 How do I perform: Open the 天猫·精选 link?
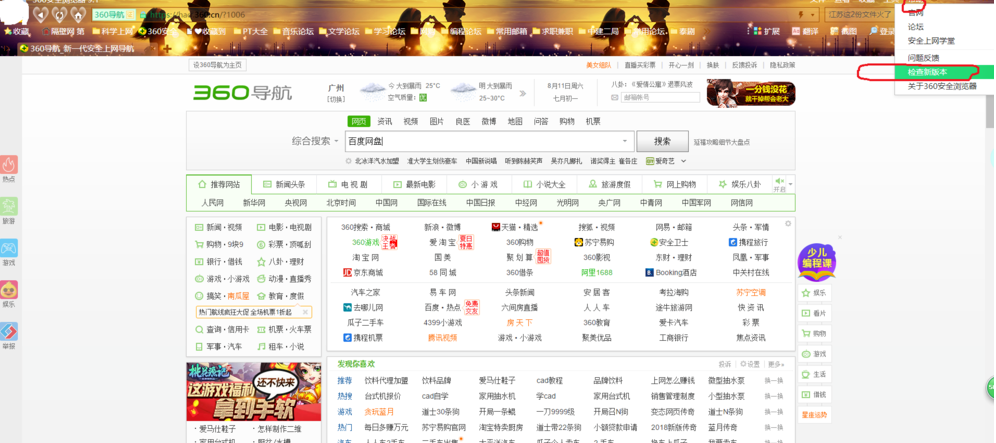[515, 227]
